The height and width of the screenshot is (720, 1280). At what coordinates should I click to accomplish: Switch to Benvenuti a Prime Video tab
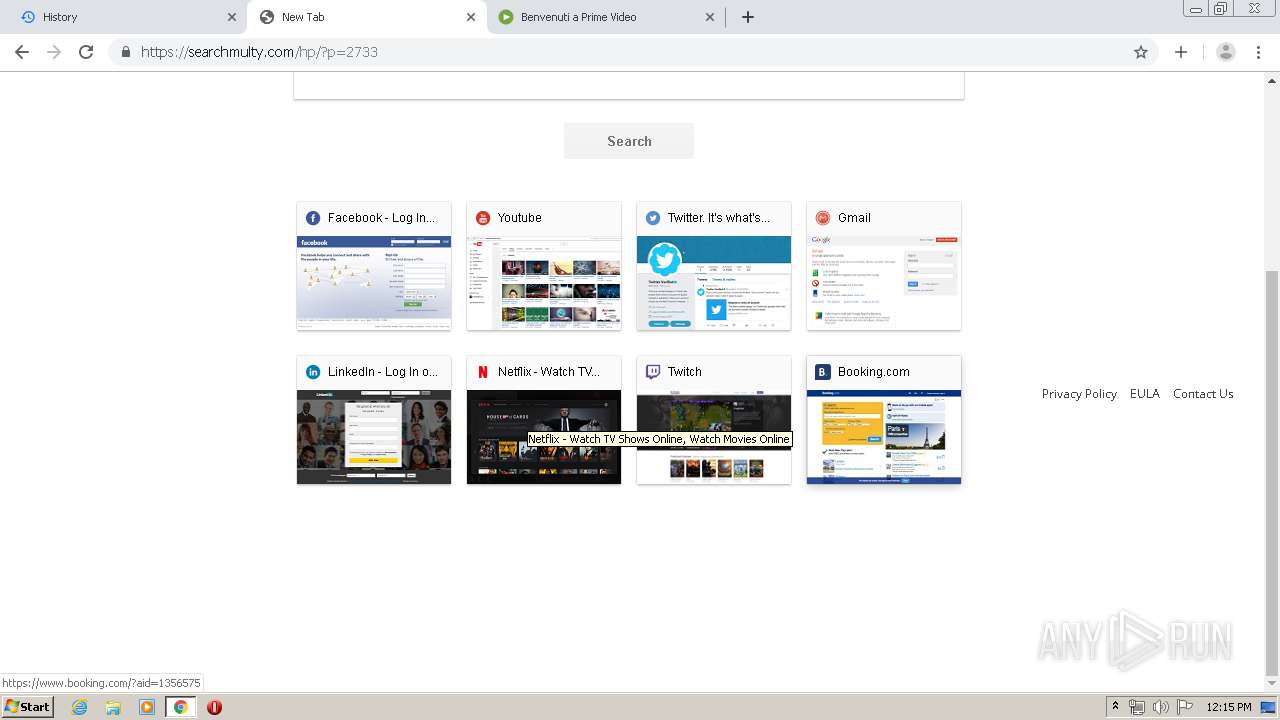pos(605,17)
